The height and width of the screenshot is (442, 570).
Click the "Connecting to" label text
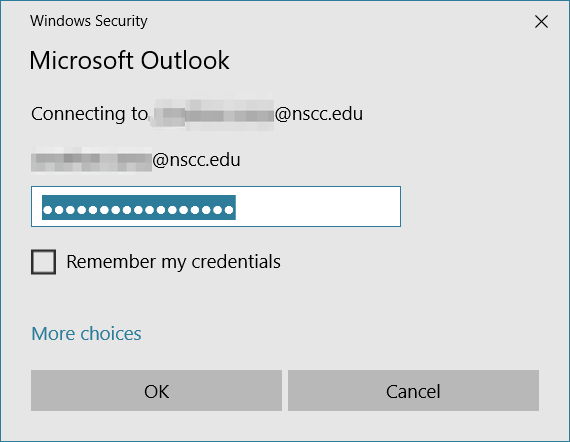(x=89, y=114)
